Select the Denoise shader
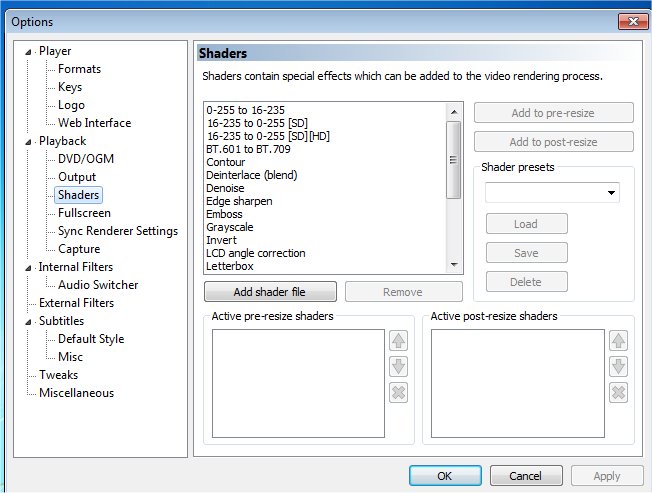Viewport: 652px width, 493px height. click(x=225, y=188)
